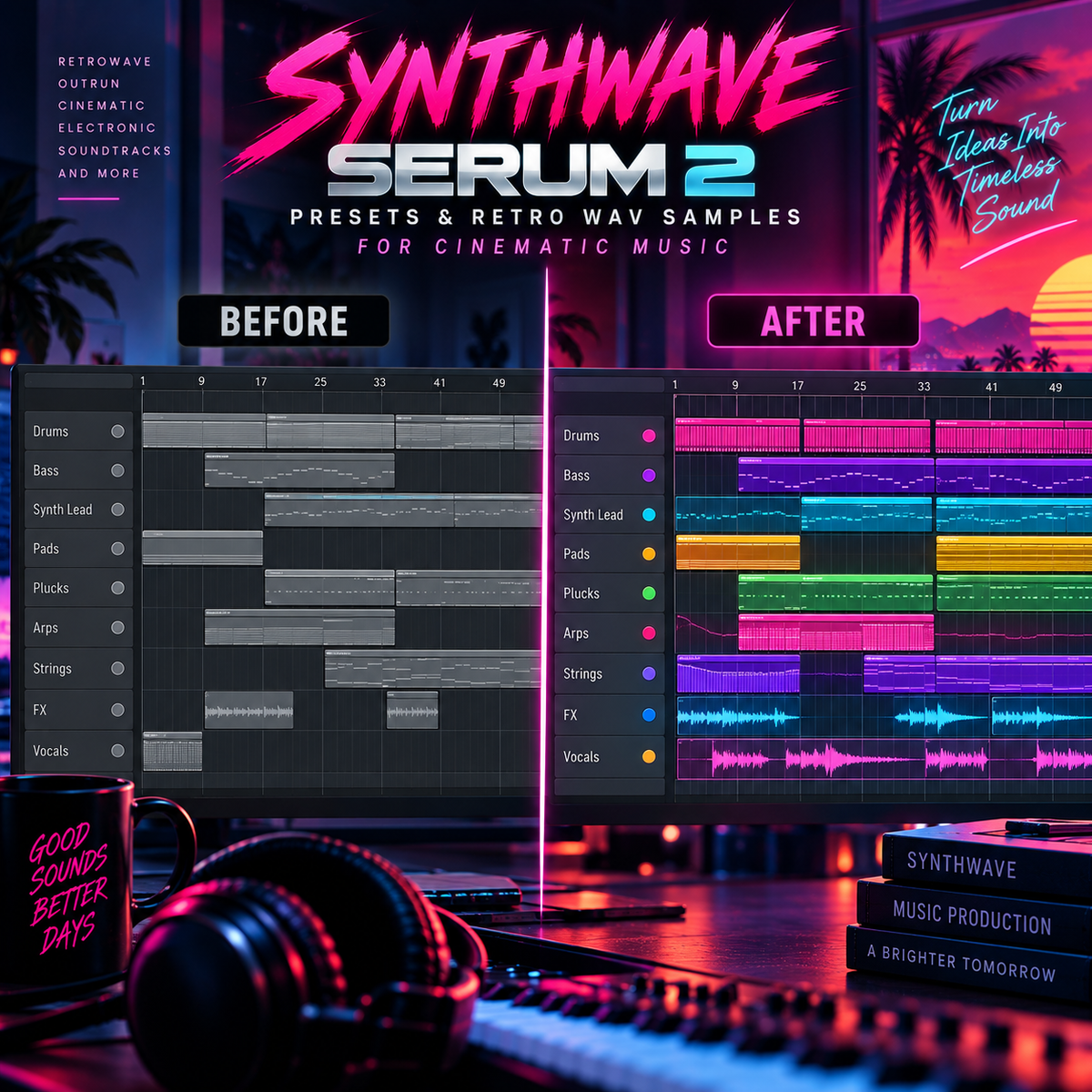1092x1092 pixels.
Task: Toggle the Arps gray dot in Before panel
Action: pos(117,628)
